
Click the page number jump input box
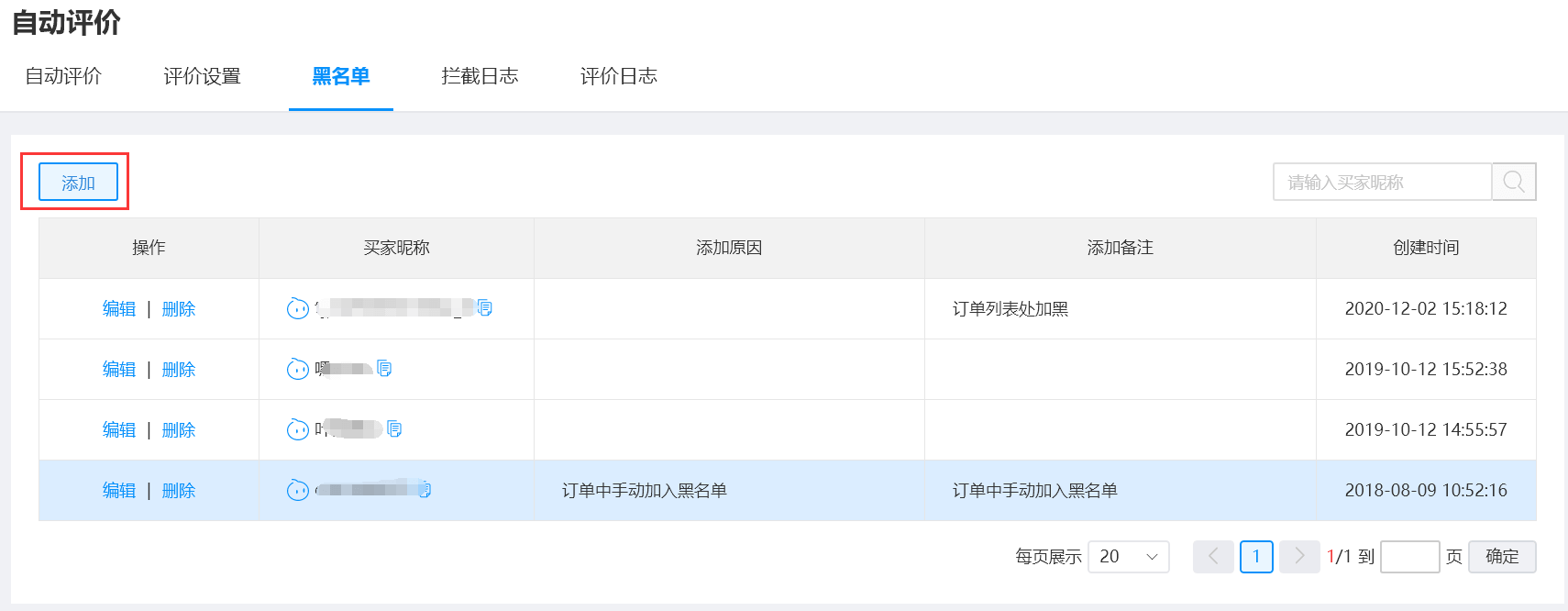(1409, 556)
